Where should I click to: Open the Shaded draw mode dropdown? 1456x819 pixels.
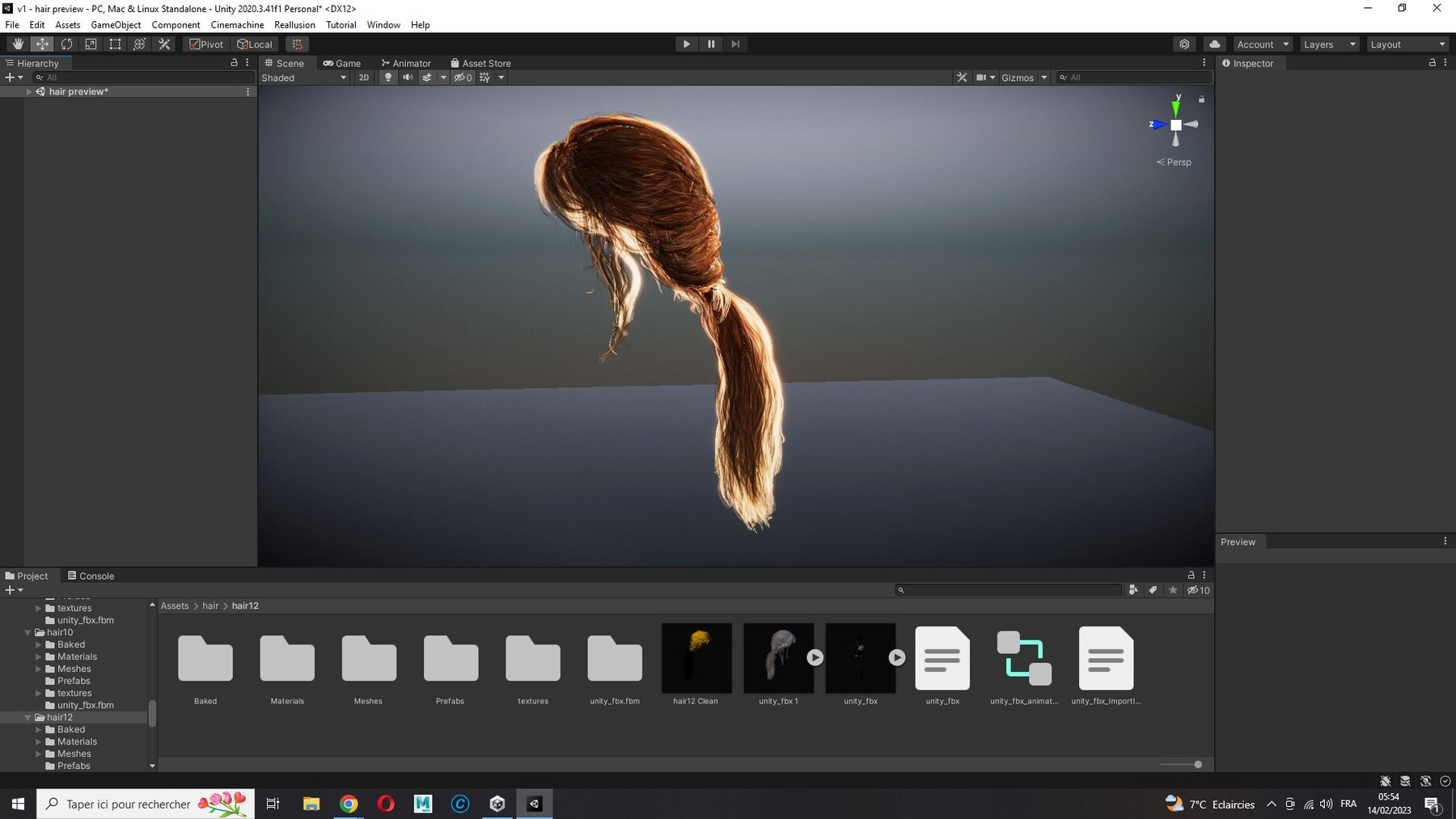point(304,78)
